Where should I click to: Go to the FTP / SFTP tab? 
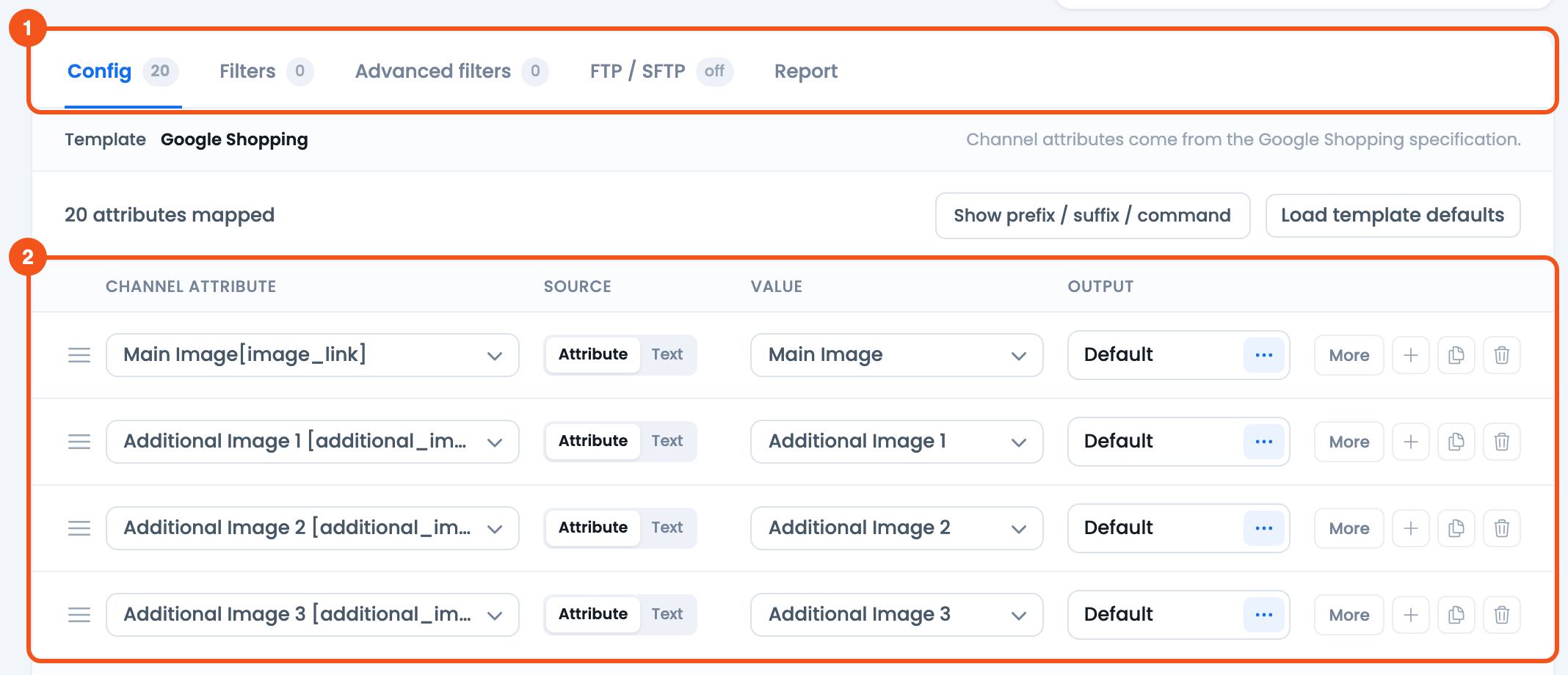(661, 71)
